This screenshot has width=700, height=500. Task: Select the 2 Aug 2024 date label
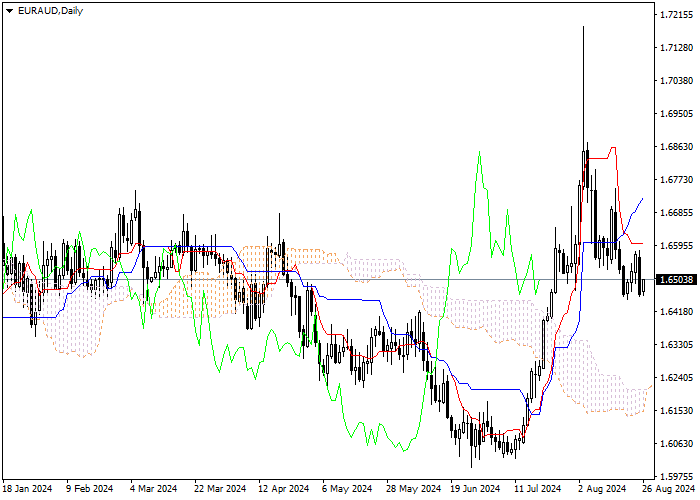pos(602,489)
